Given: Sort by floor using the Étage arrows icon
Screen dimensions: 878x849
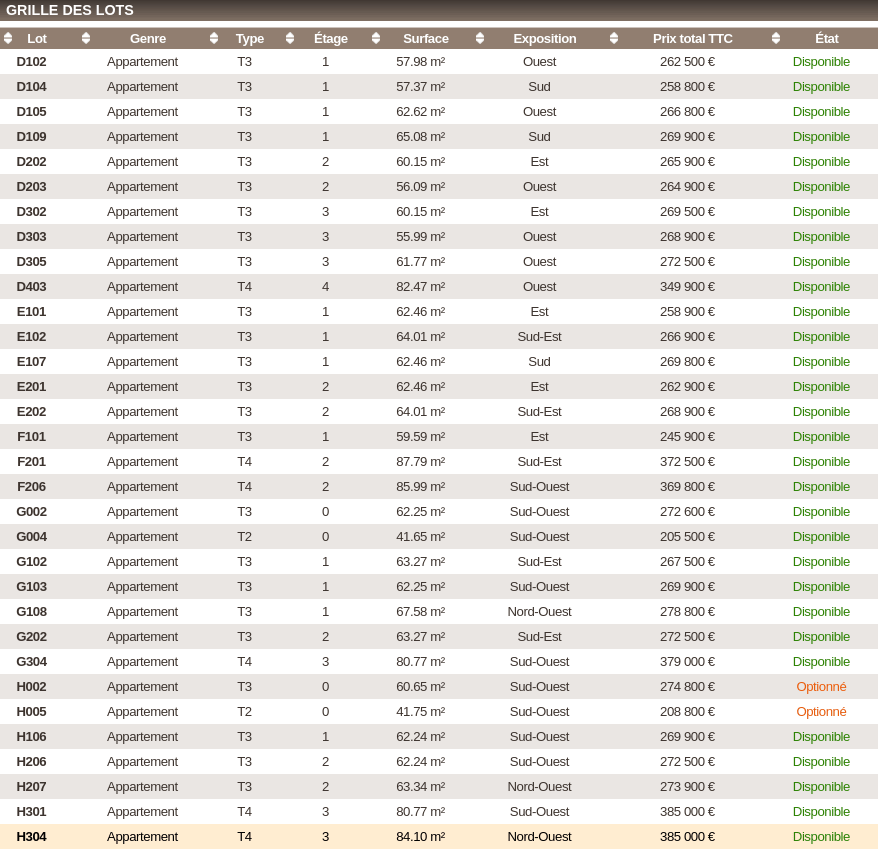Looking at the screenshot, I should pos(290,38).
